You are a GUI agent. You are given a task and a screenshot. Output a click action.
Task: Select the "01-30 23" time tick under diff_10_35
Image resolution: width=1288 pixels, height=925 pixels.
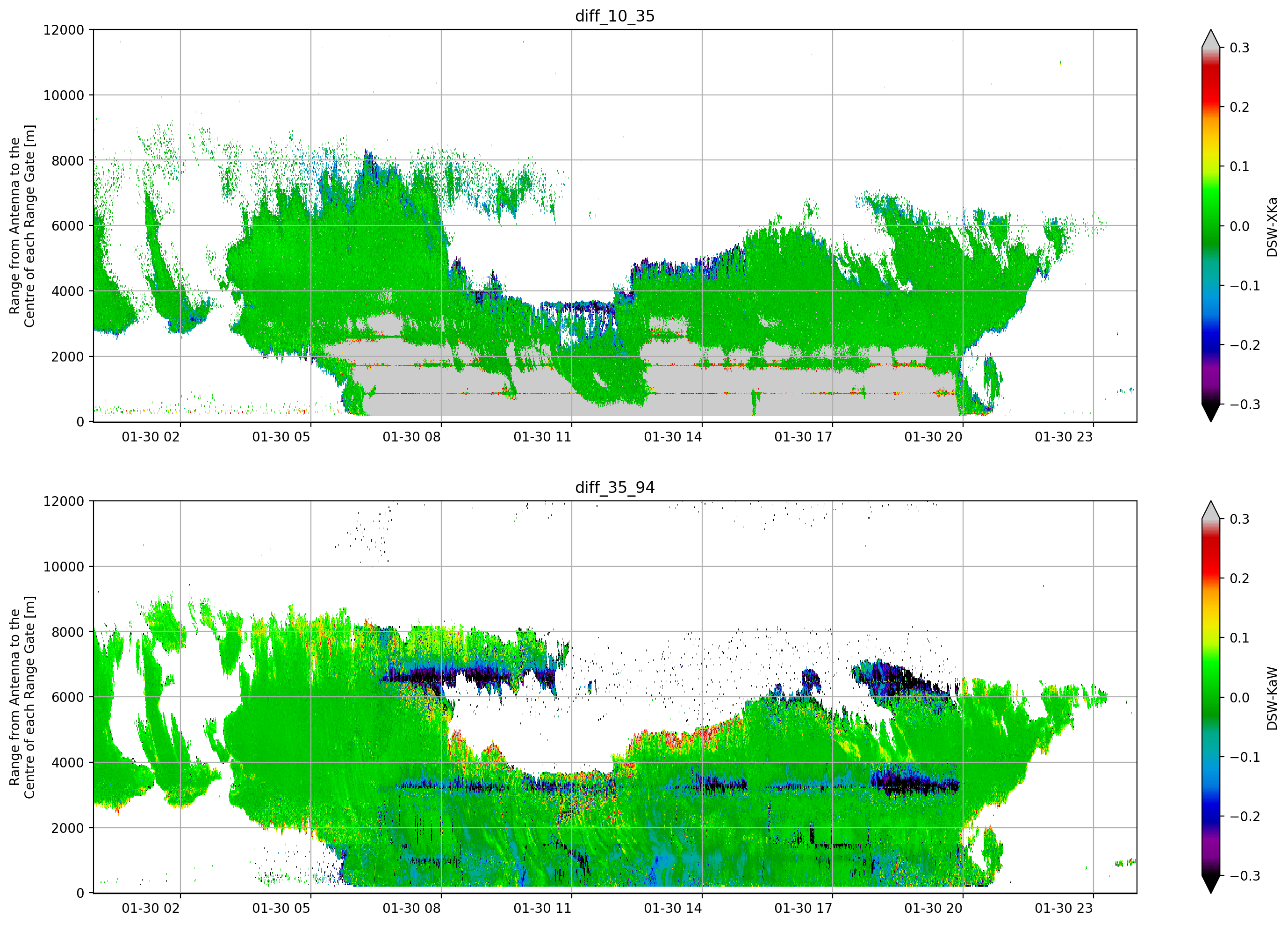tap(1064, 437)
